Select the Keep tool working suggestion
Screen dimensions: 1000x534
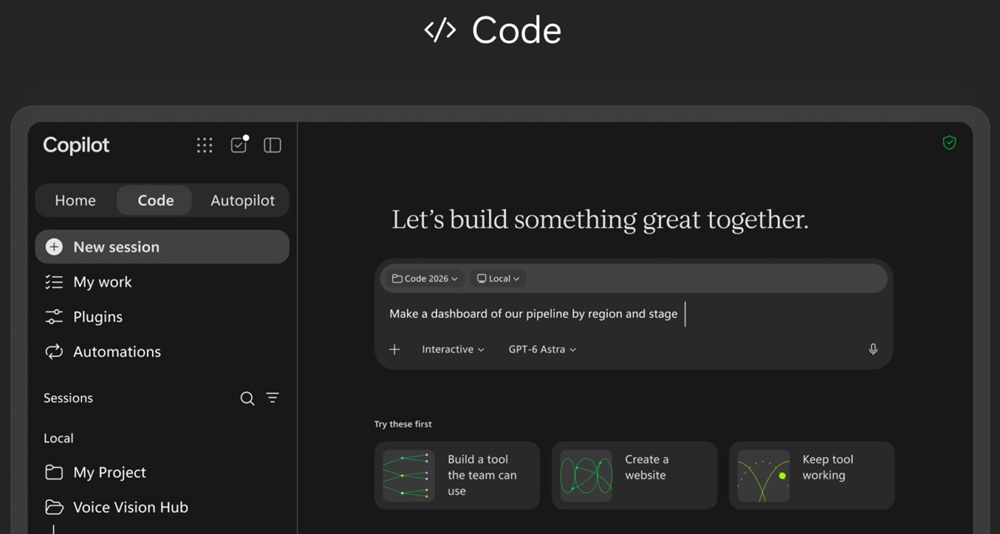click(x=811, y=475)
